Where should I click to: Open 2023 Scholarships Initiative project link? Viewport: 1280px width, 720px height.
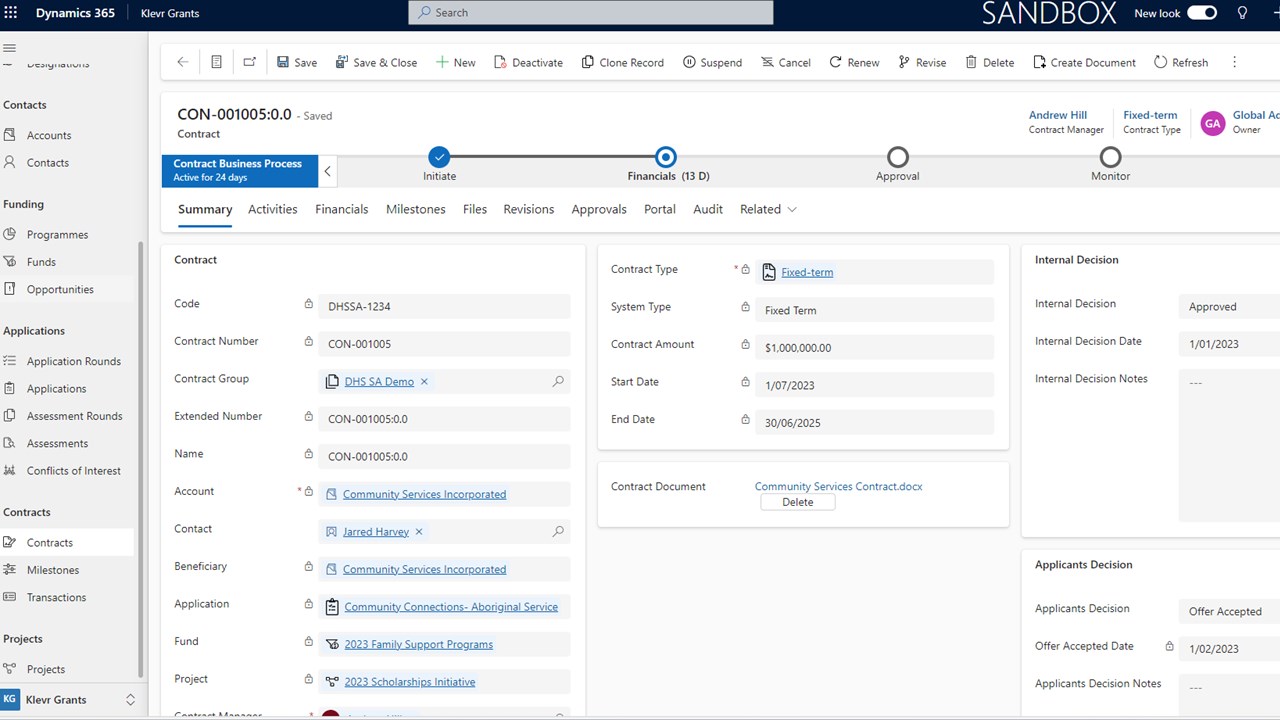click(x=410, y=682)
